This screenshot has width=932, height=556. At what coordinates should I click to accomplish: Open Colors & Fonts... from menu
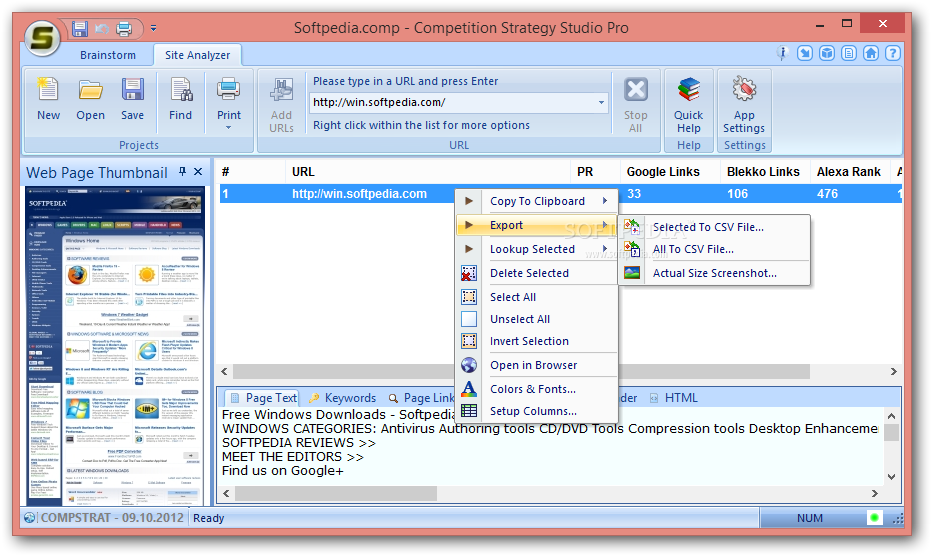point(537,389)
